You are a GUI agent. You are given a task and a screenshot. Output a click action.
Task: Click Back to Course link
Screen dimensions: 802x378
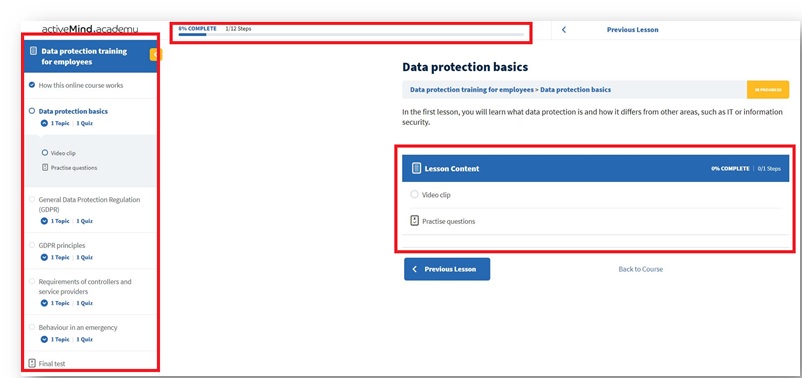tap(640, 269)
